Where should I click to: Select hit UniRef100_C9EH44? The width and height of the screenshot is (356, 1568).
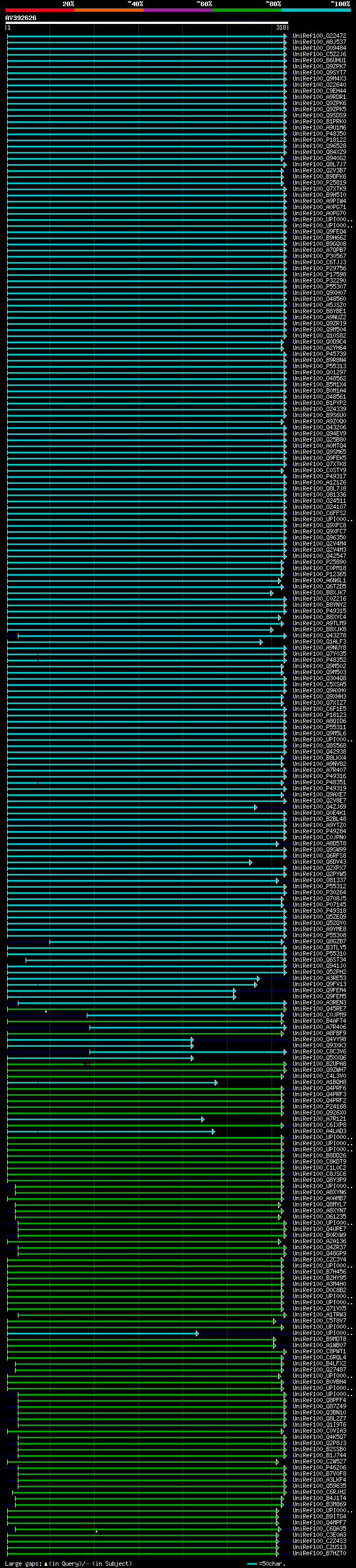(319, 91)
